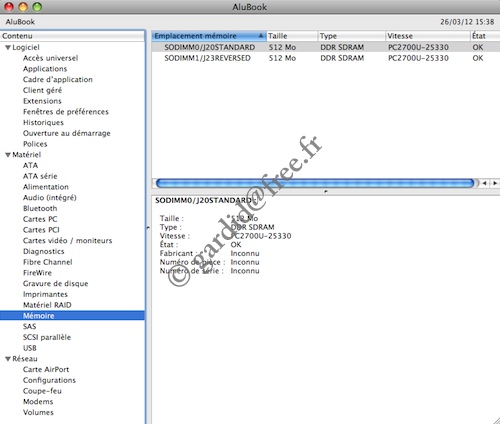Click the green zoom window button
The height and width of the screenshot is (424, 500).
coord(37,6)
